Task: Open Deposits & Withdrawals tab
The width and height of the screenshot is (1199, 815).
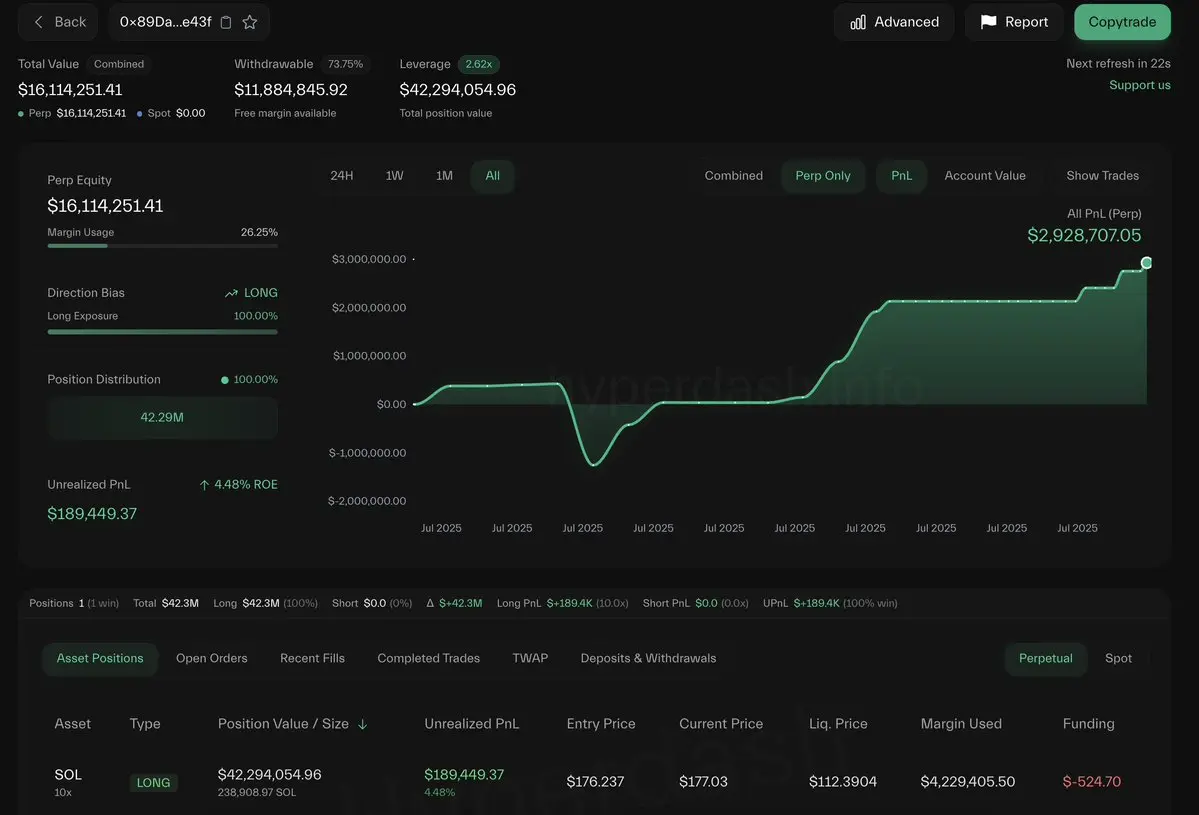Action: (x=648, y=658)
